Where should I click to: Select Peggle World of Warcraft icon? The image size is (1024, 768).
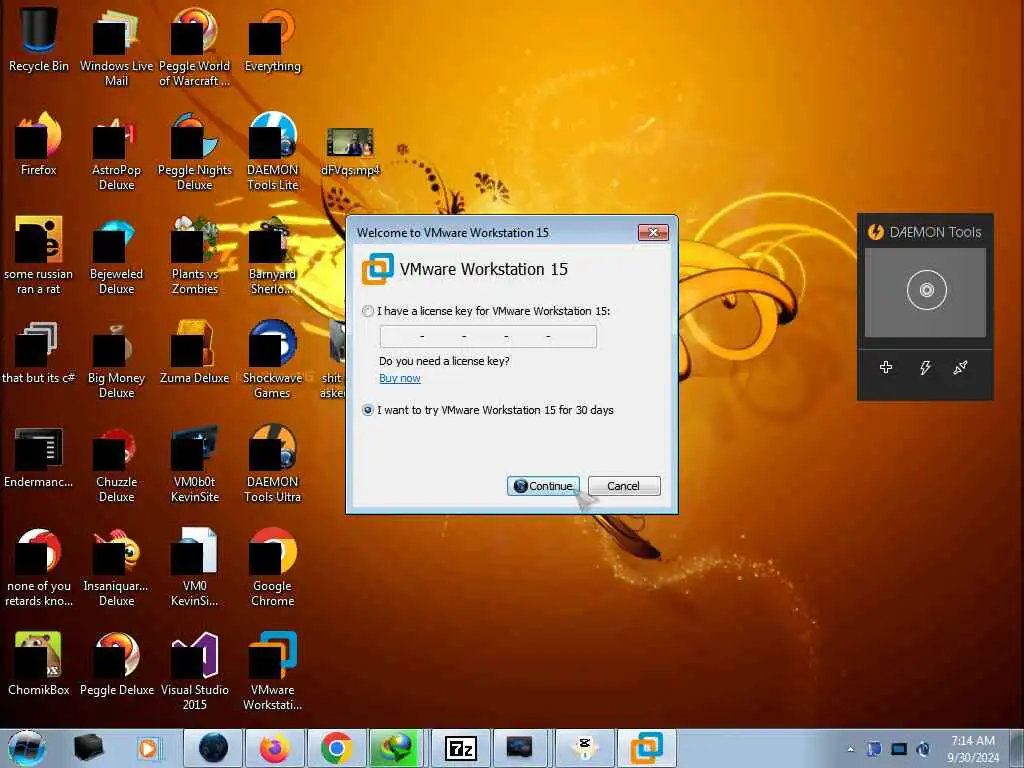point(195,46)
